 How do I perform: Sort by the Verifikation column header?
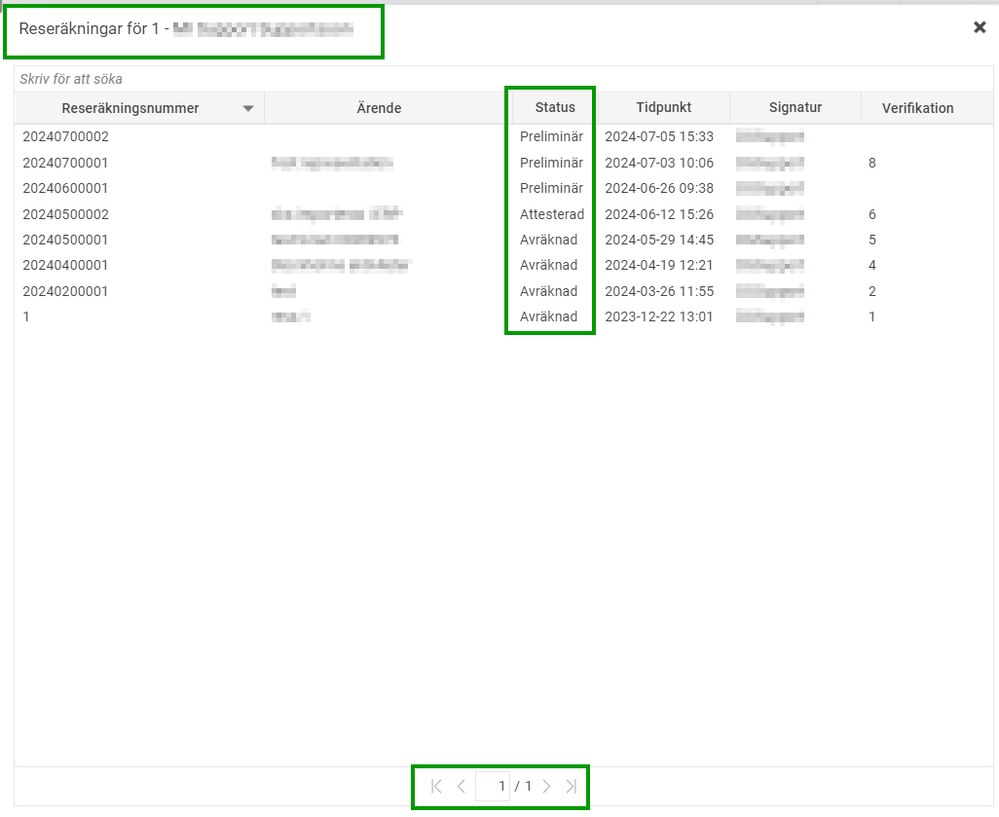pyautogui.click(x=917, y=108)
